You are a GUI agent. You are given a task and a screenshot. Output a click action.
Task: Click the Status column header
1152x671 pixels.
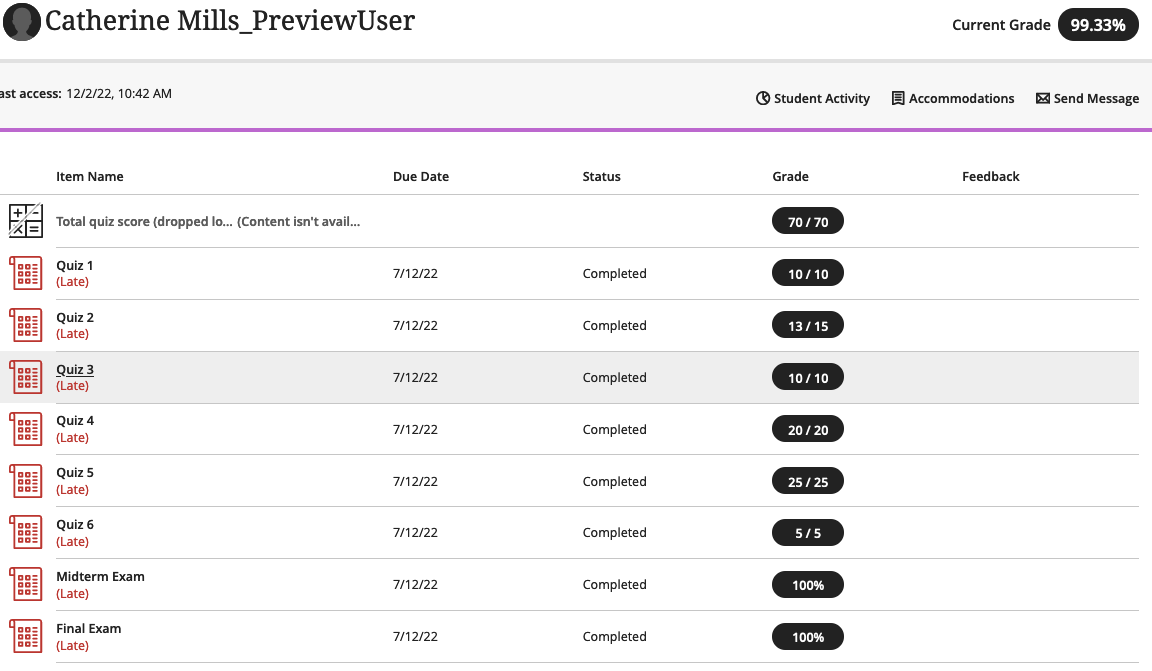601,176
